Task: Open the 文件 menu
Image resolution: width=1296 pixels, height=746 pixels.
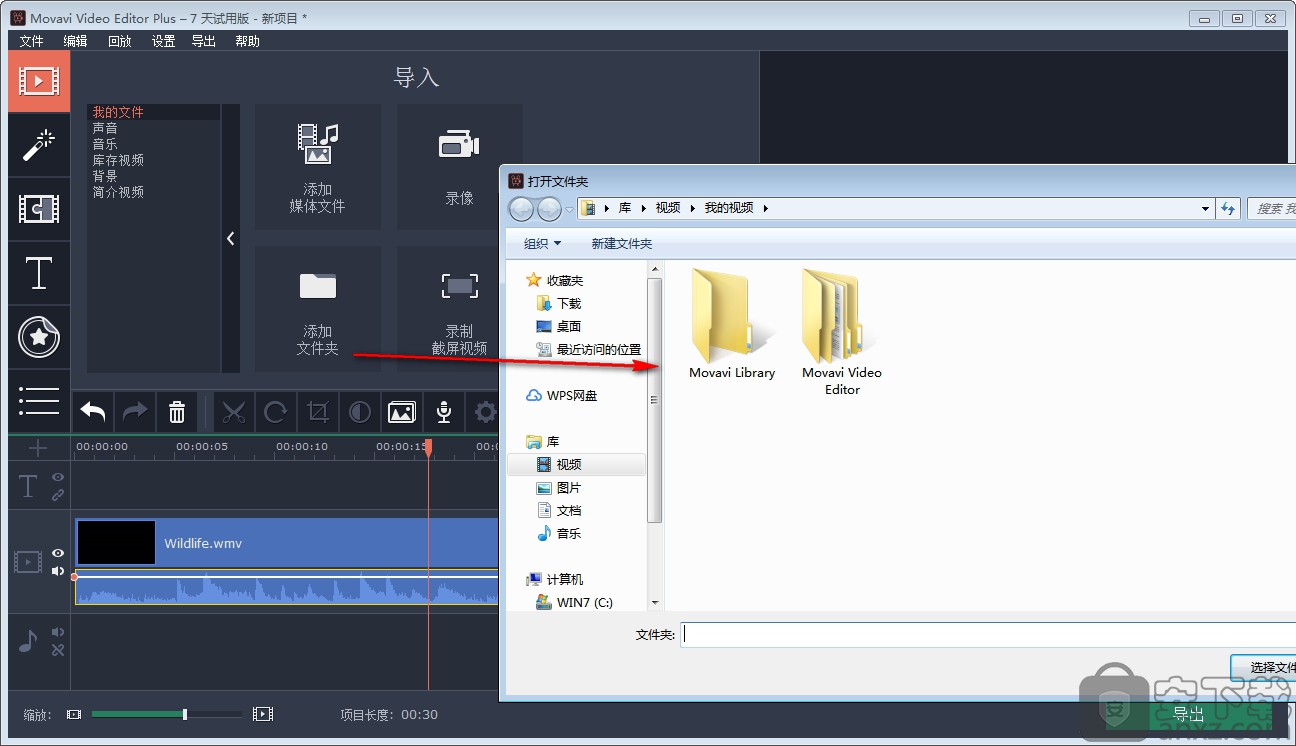Action: coord(32,41)
